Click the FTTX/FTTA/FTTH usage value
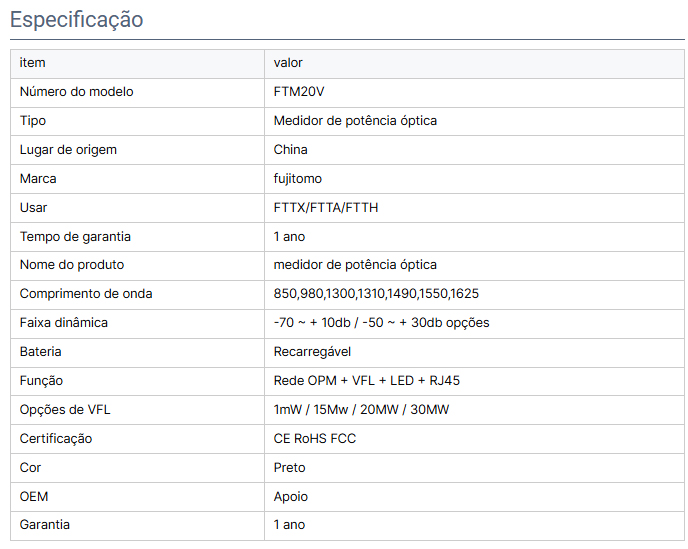 pos(326,208)
